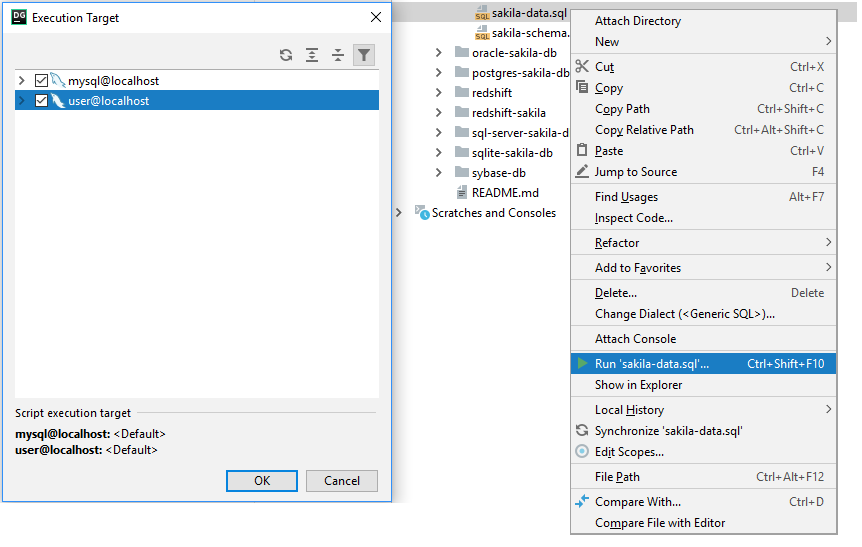Choose Inspect Code... menu entry

pyautogui.click(x=704, y=218)
